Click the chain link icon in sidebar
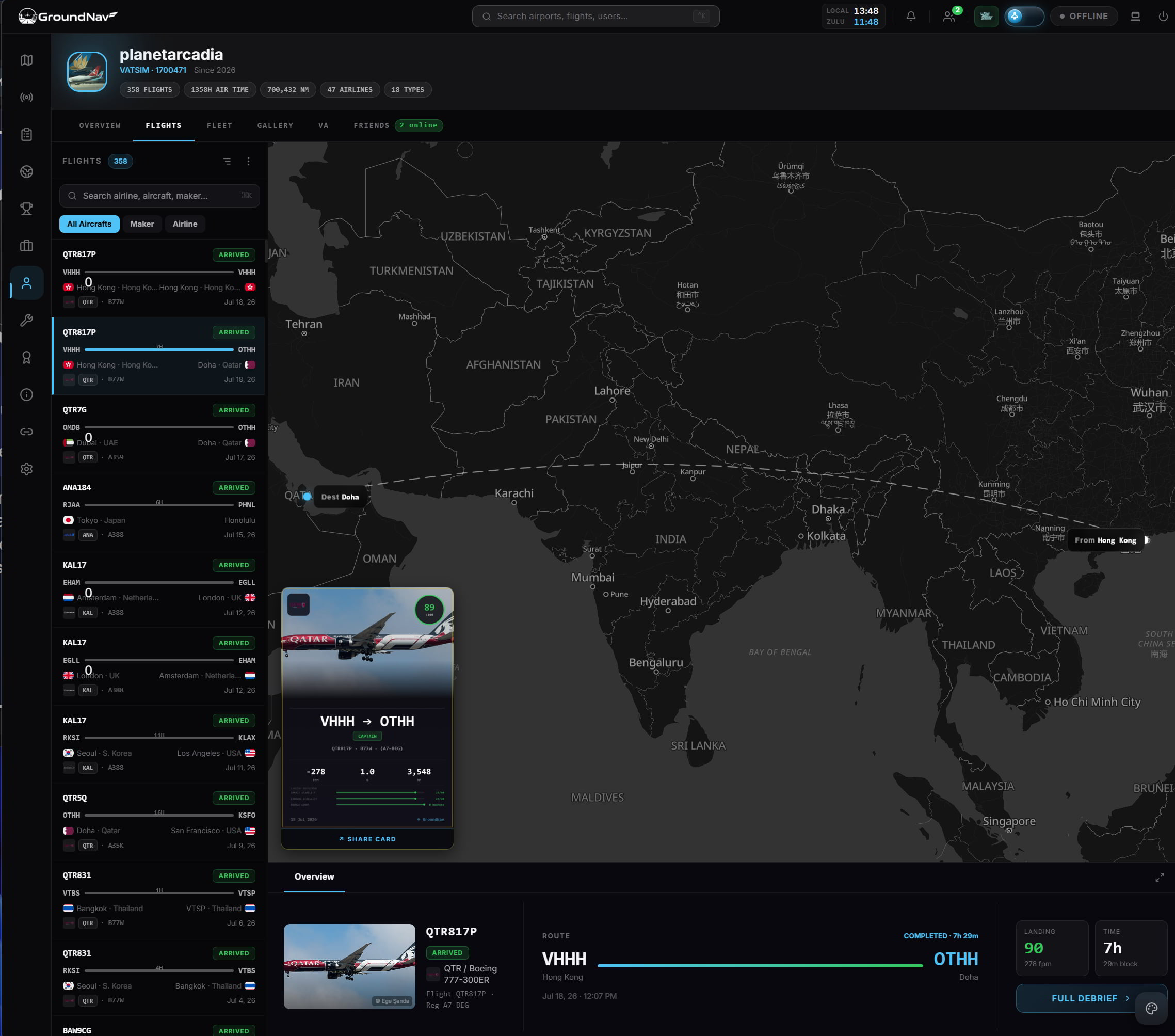The height and width of the screenshot is (1036, 1175). click(x=26, y=432)
